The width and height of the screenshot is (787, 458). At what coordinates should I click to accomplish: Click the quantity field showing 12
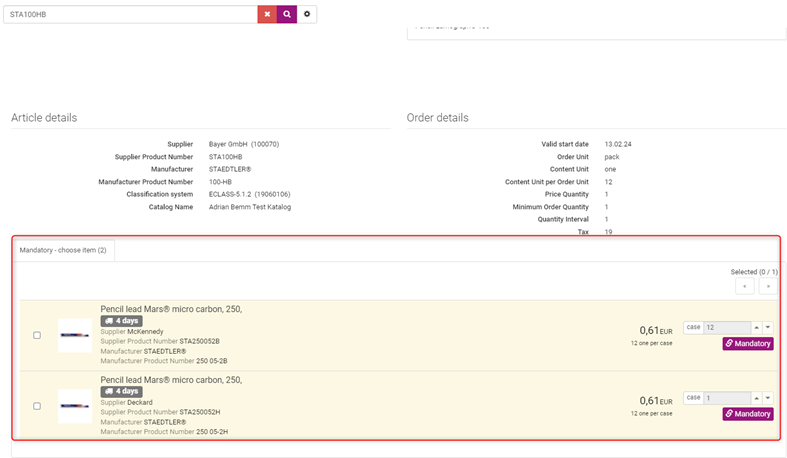(725, 327)
